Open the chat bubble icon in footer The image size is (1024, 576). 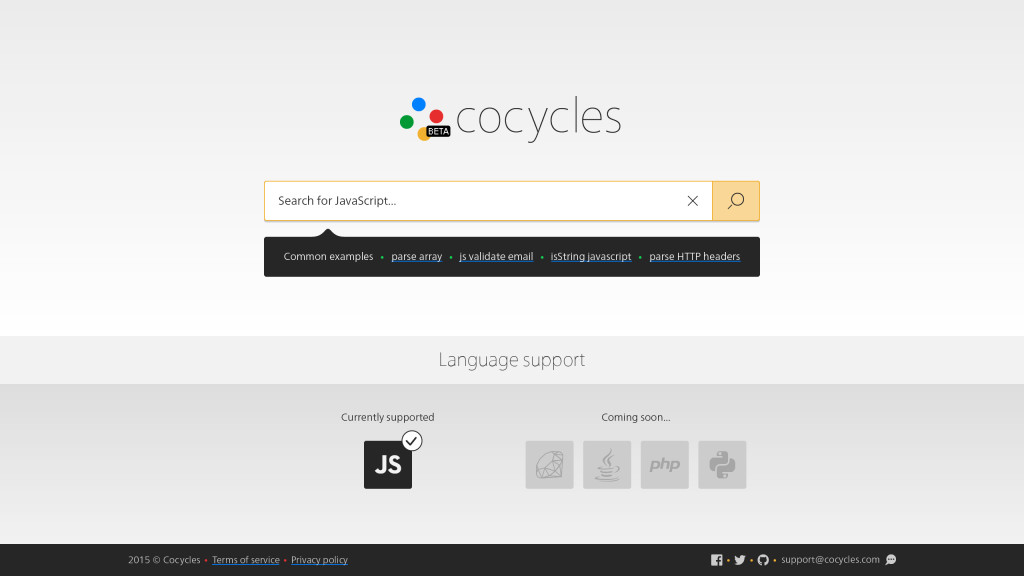891,560
